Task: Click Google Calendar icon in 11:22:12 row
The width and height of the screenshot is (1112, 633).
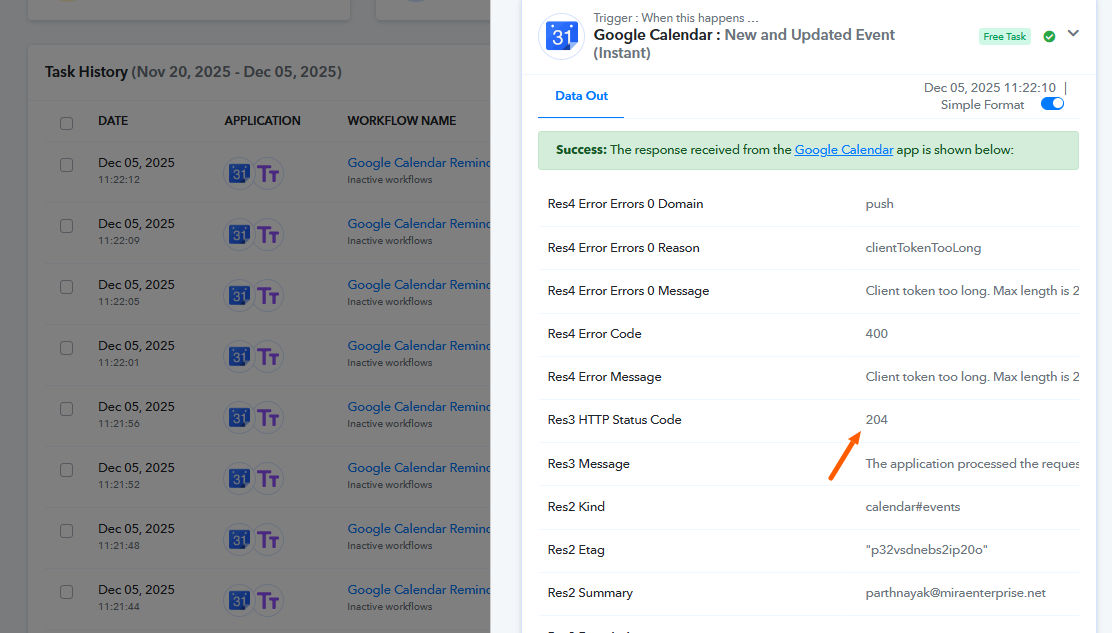Action: 238,174
